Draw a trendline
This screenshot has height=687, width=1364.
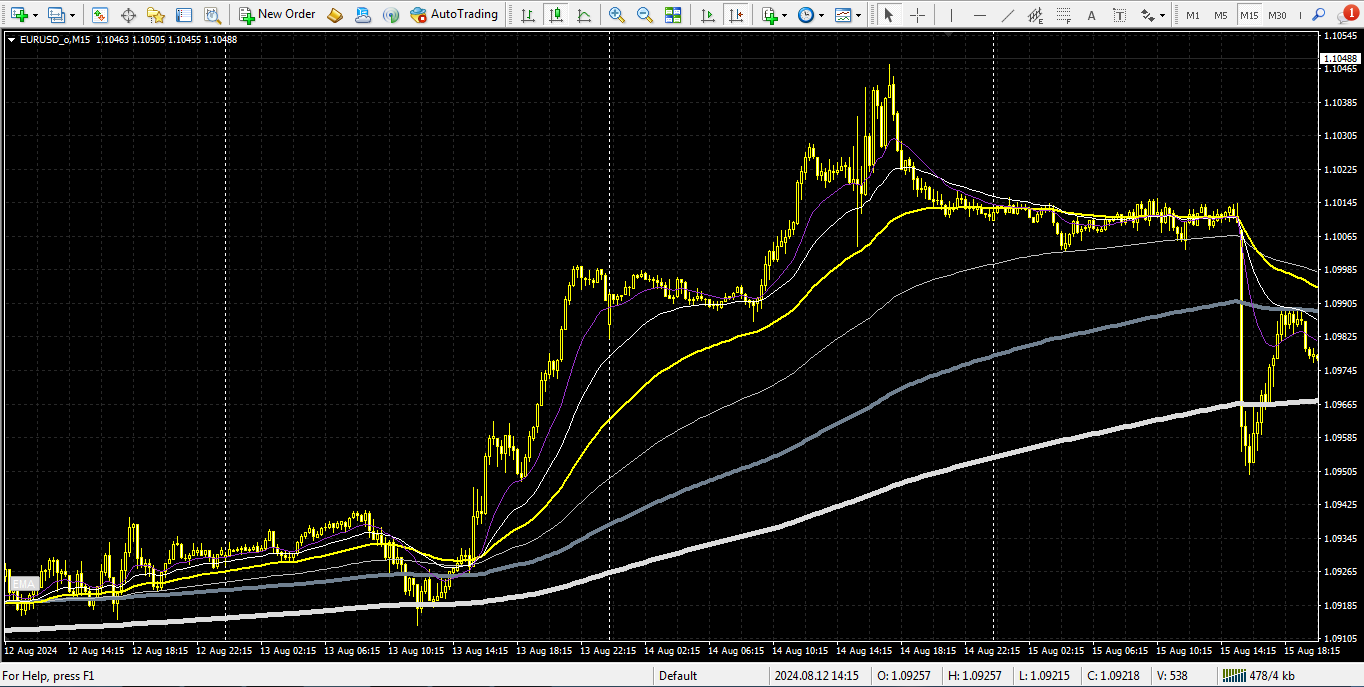(x=1007, y=15)
